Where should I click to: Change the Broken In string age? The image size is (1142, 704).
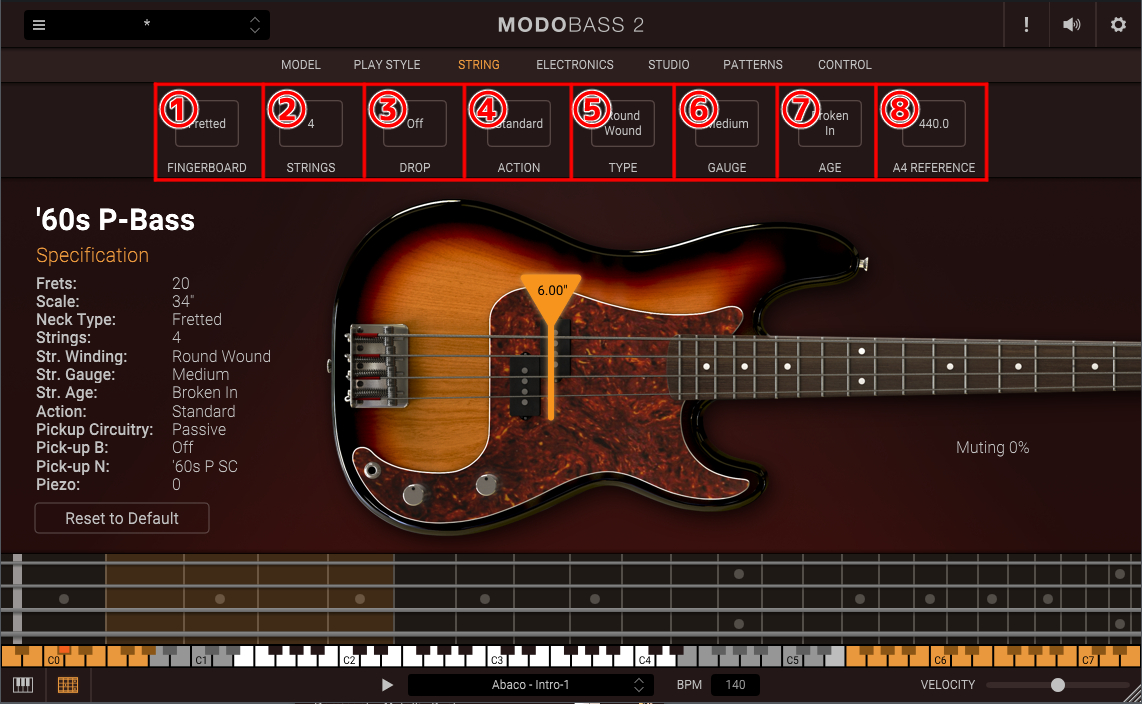(830, 124)
